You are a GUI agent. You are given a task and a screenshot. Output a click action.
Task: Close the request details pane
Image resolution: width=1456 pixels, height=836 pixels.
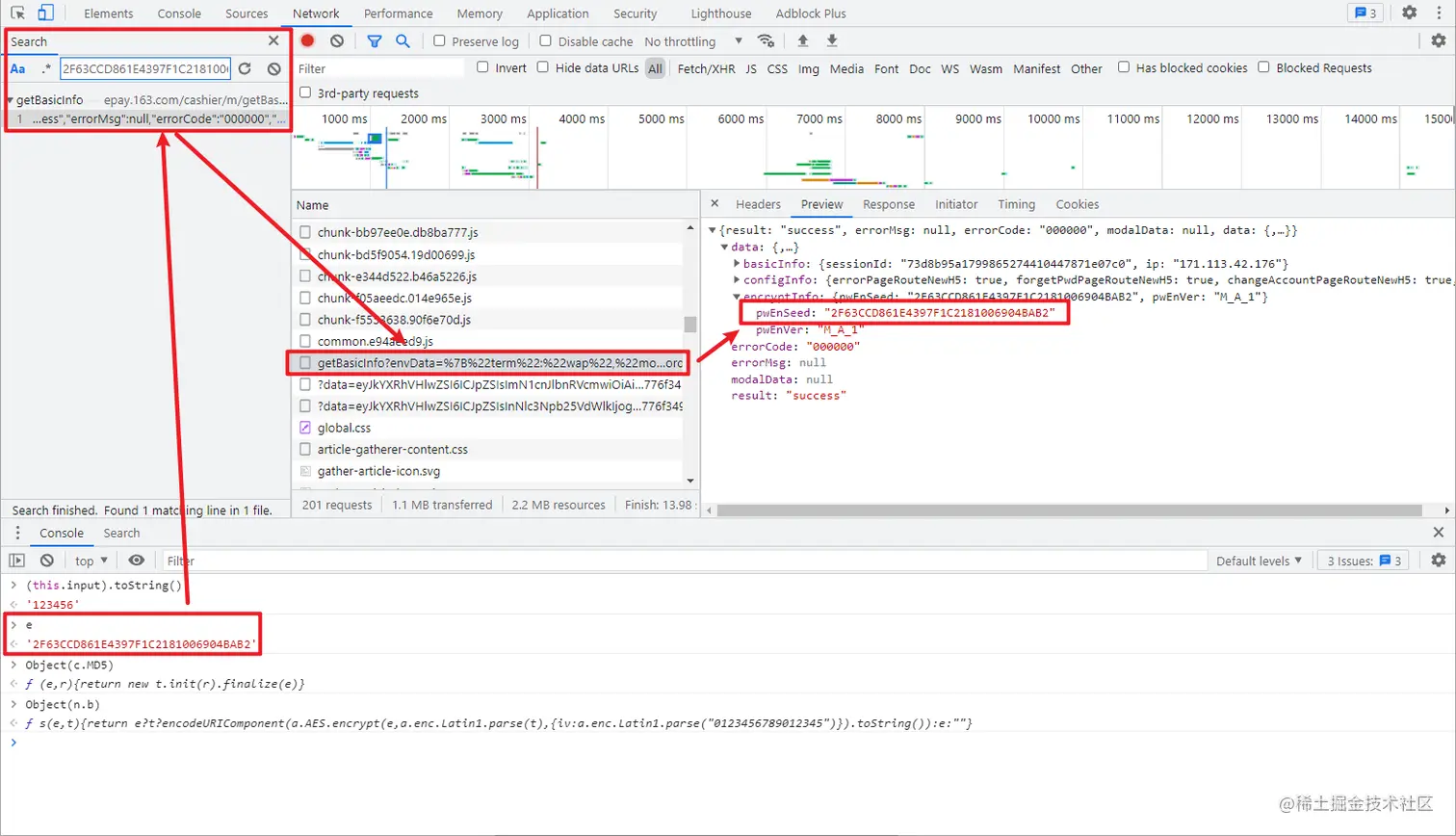pyautogui.click(x=715, y=203)
